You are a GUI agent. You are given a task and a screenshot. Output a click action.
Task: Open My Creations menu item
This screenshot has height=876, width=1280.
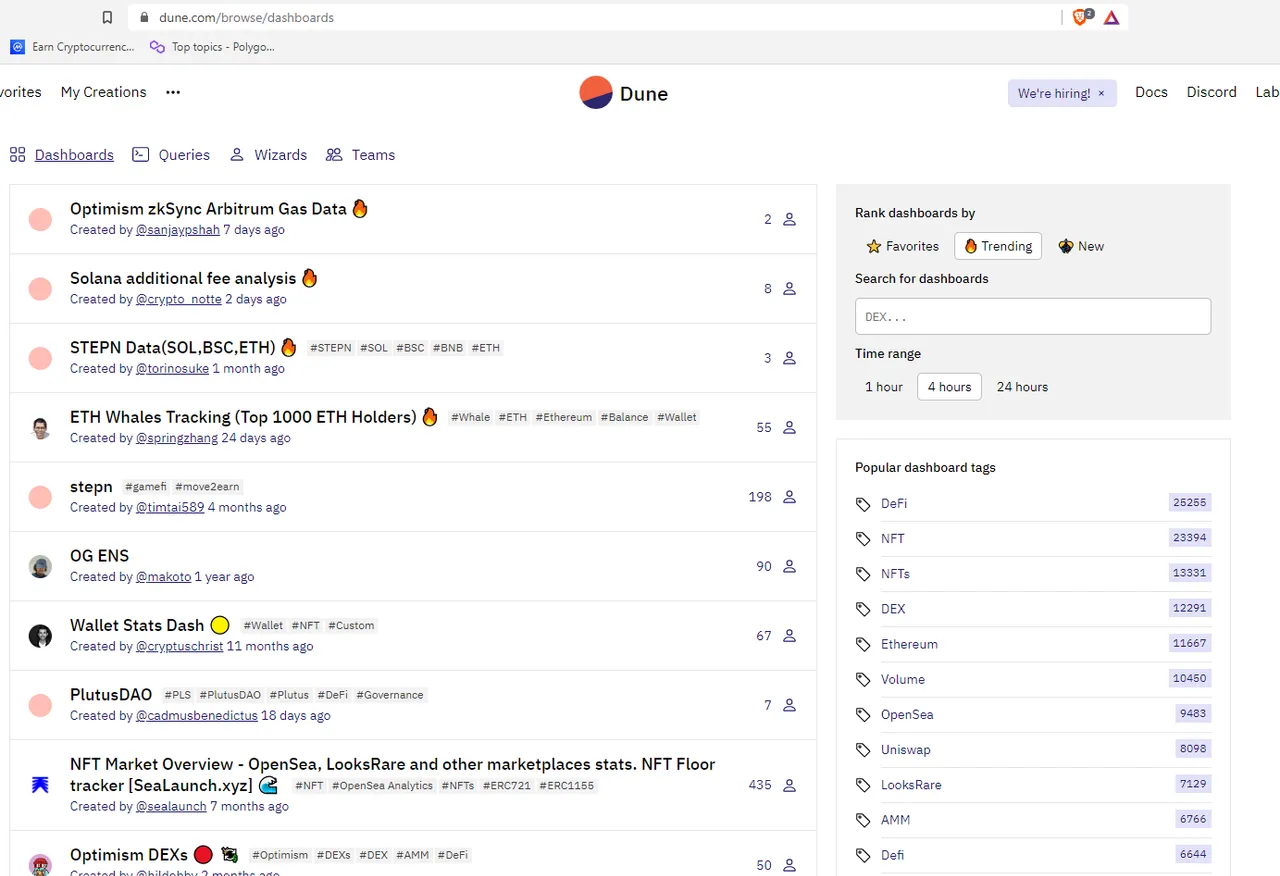pyautogui.click(x=104, y=92)
